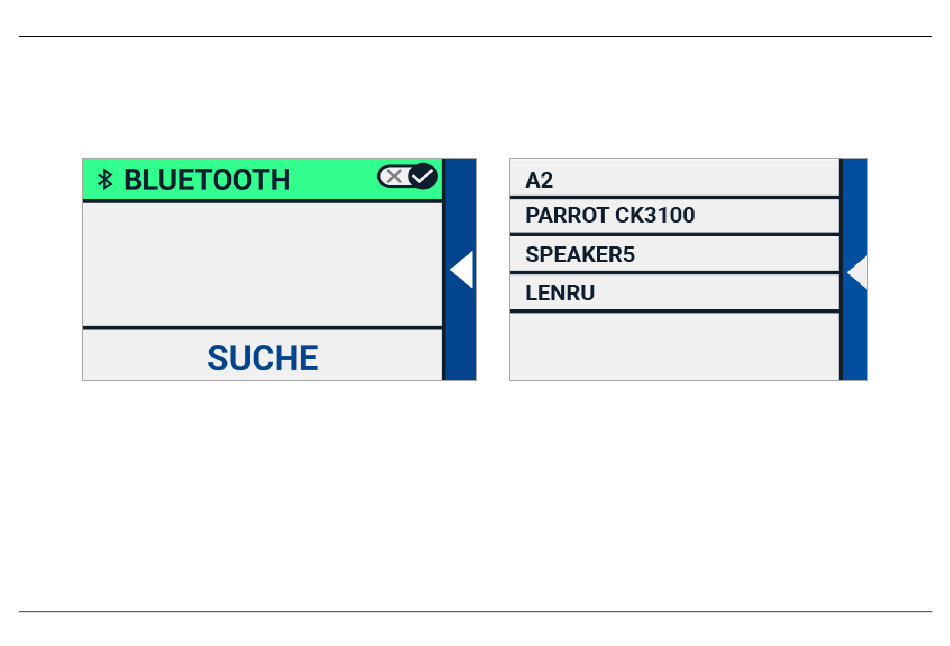Pick the LENRU device from the list

click(674, 293)
